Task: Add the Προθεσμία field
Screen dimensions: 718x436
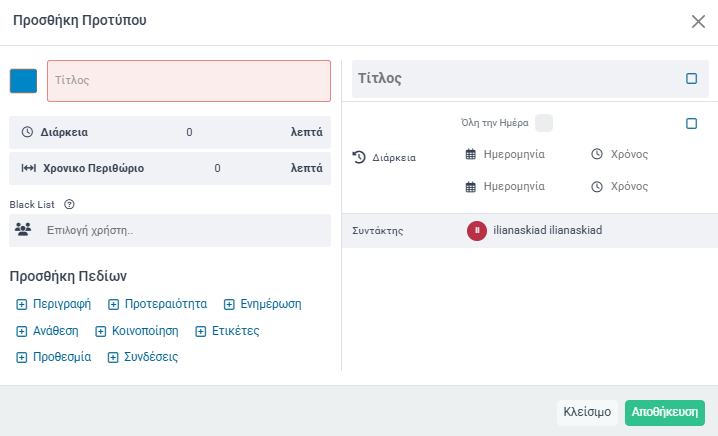Action: click(x=54, y=357)
